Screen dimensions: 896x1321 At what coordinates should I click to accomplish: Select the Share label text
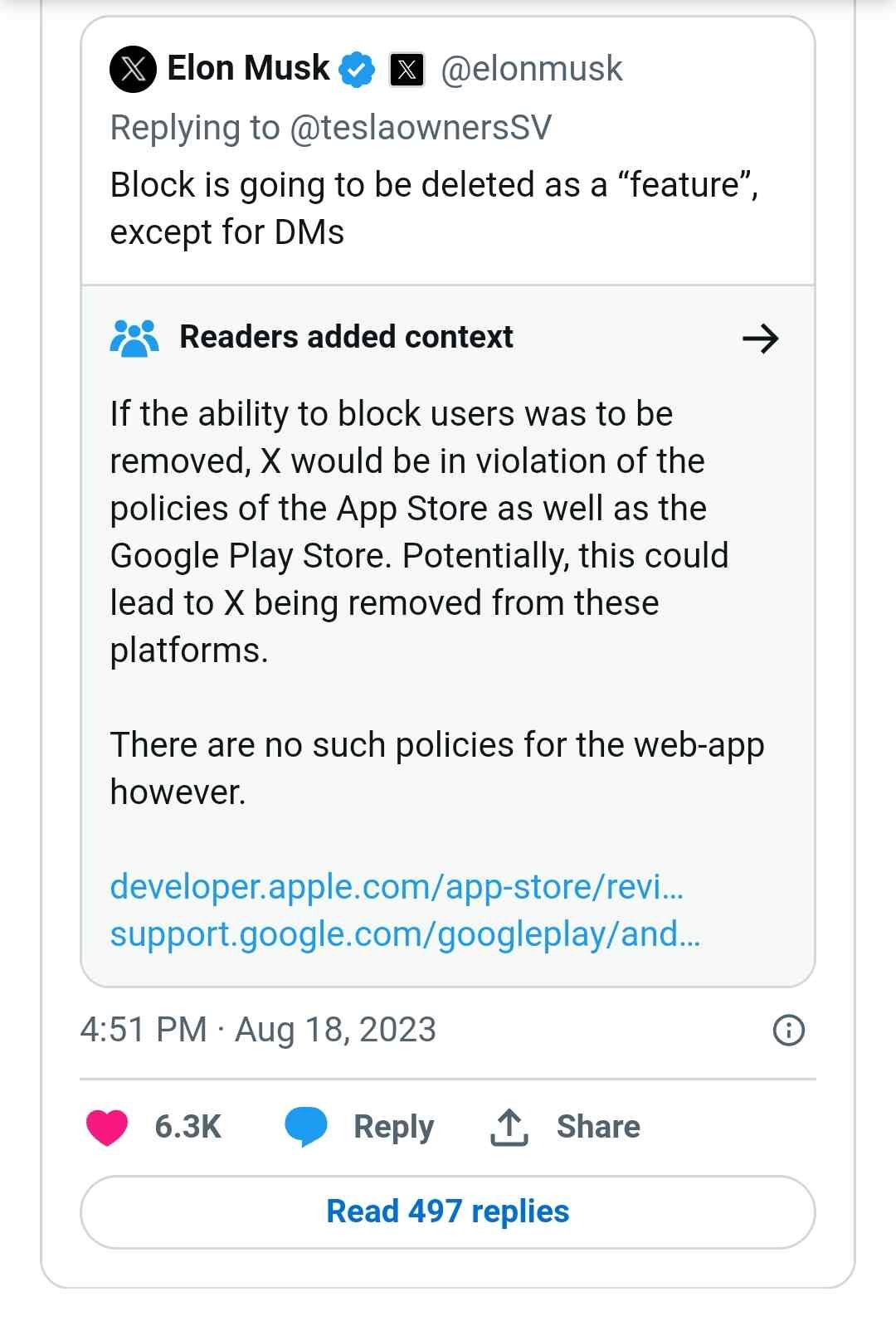(x=598, y=1126)
